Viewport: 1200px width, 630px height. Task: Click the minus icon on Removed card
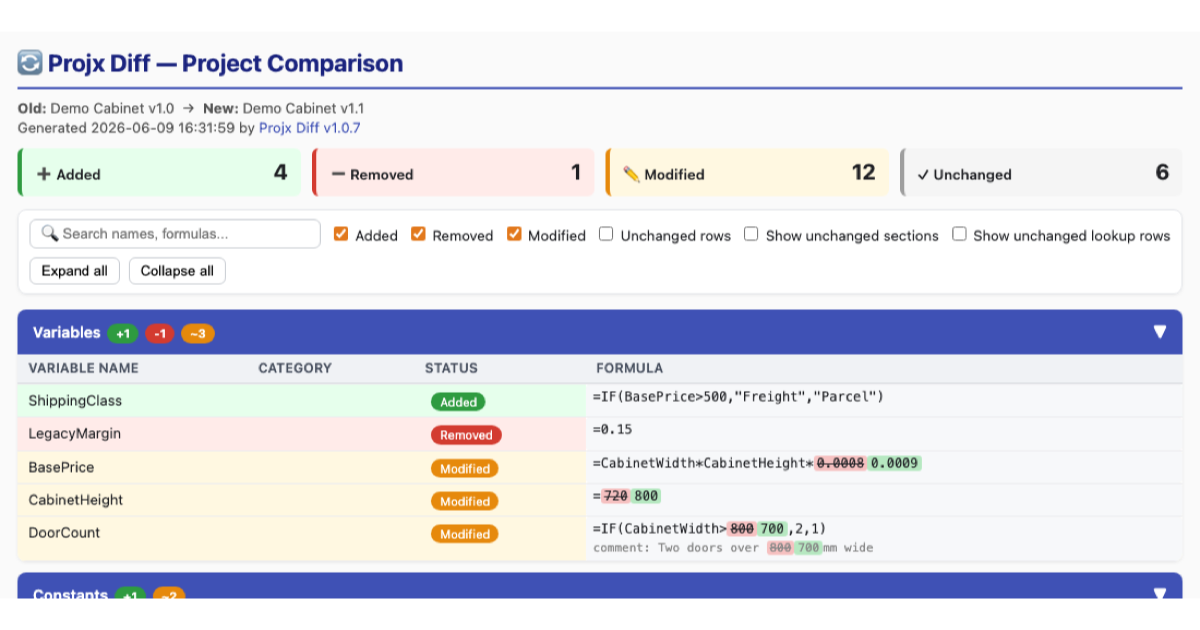(x=338, y=174)
